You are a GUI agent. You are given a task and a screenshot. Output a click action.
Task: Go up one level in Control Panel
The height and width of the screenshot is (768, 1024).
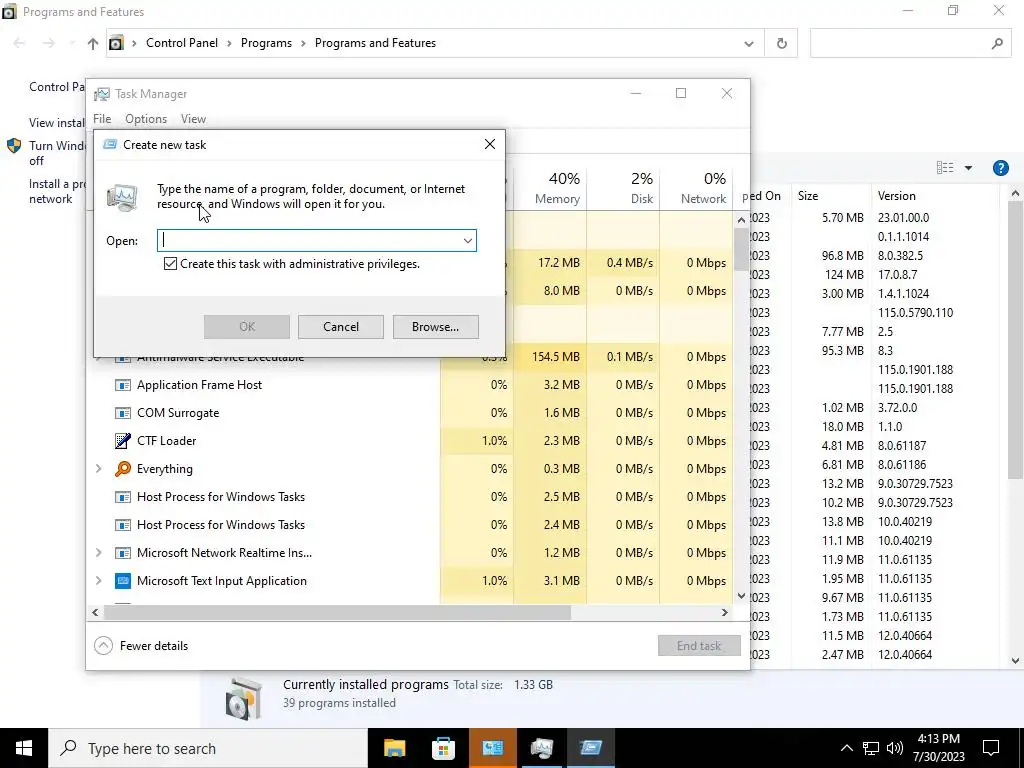pos(93,43)
